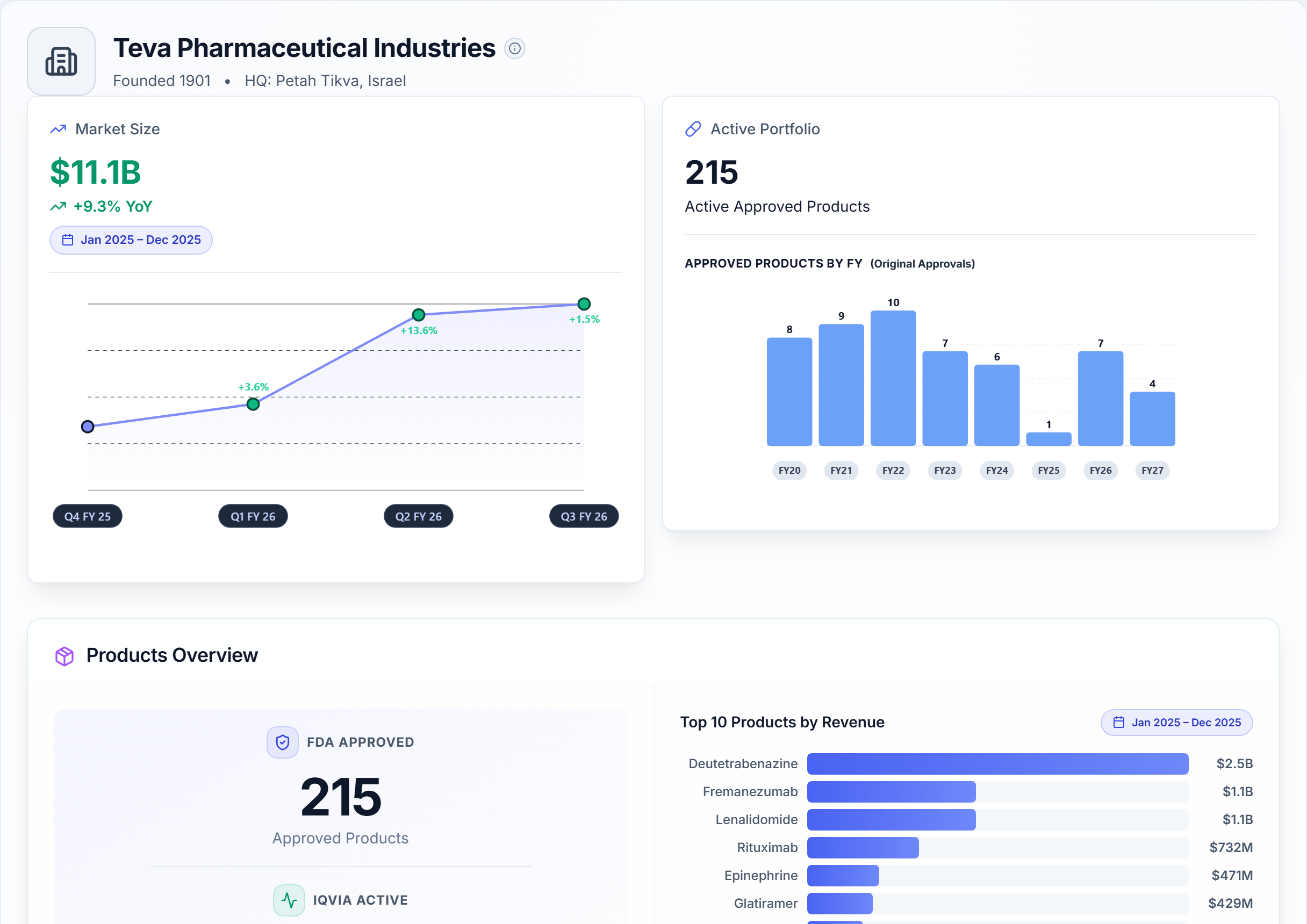Click the shortest bar, FY25 with 1 approval
Screen dimensions: 1307x924
1049,439
